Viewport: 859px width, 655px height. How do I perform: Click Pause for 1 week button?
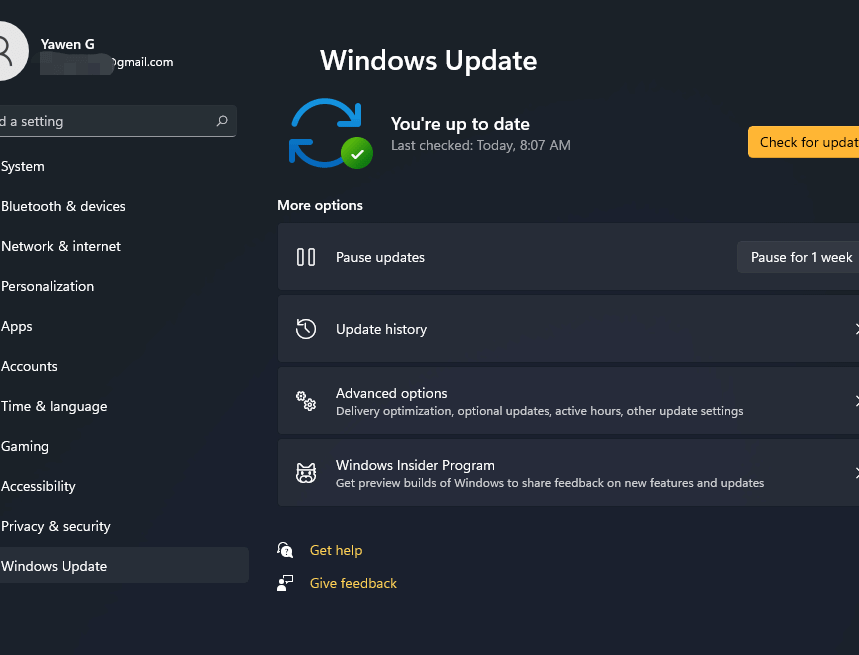799,257
